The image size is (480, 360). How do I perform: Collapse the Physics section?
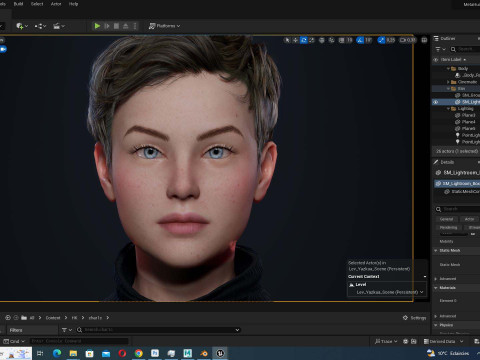point(436,325)
